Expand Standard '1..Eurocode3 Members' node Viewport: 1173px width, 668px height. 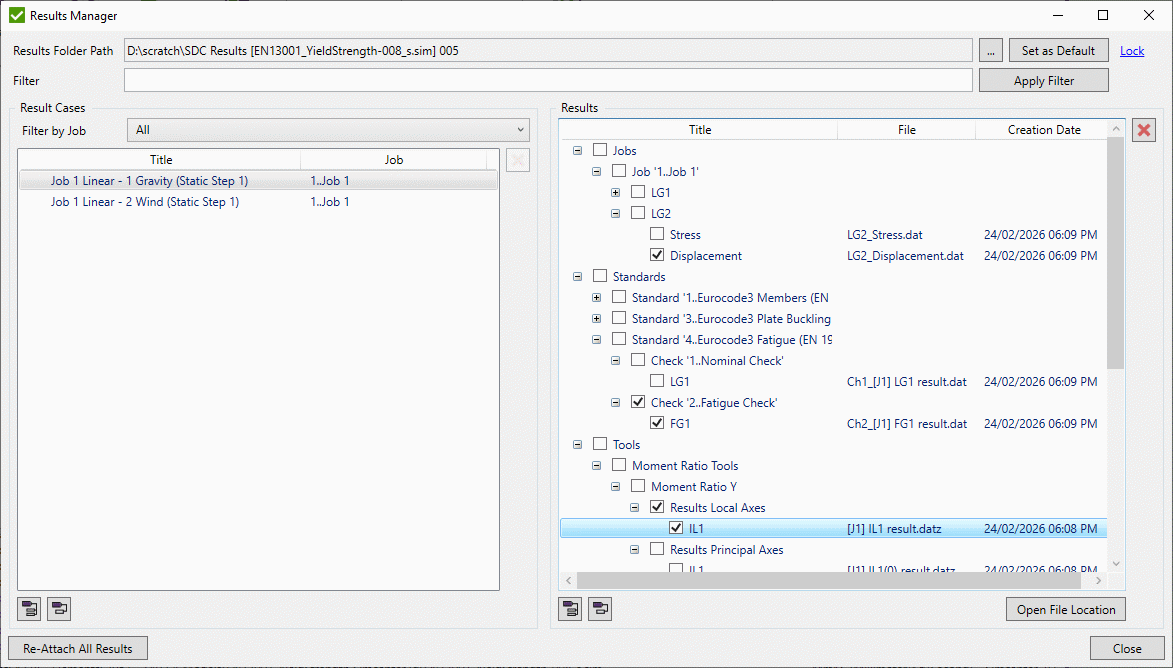pos(596,297)
